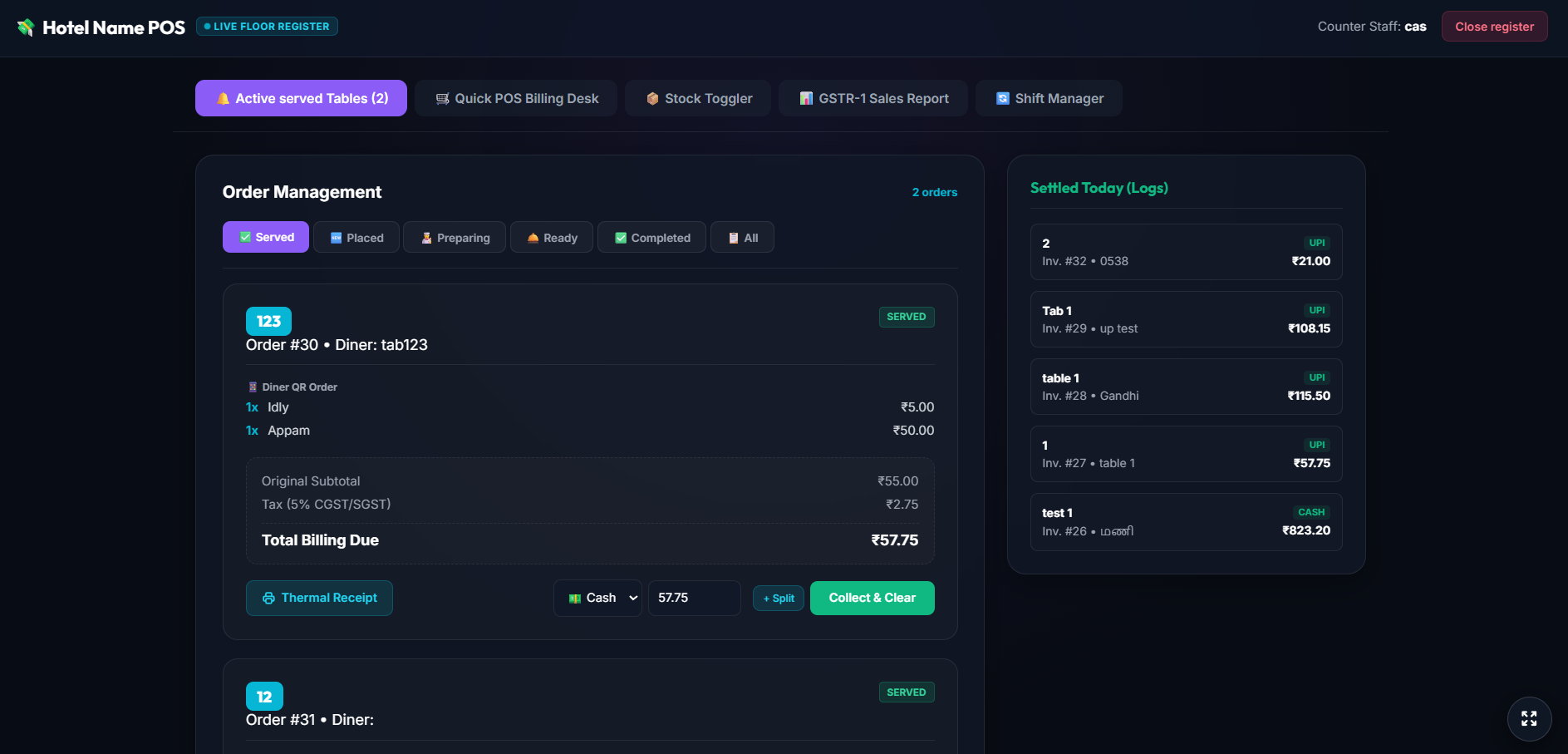This screenshot has width=1568, height=754.
Task: Click the Order #30 Diner: tab123 heading
Action: 337,345
